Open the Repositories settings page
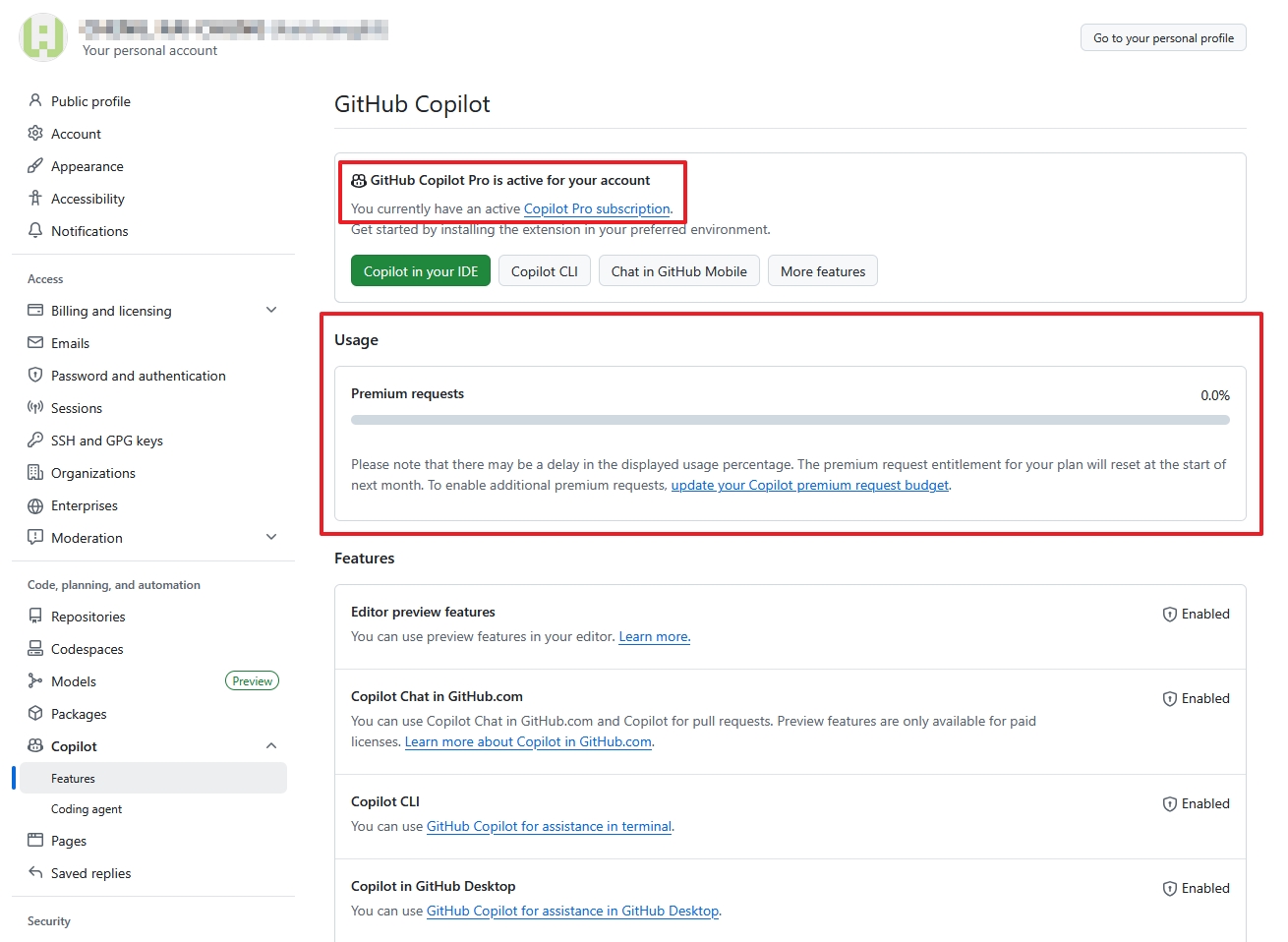Viewport: 1288px width, 942px height. (153, 616)
